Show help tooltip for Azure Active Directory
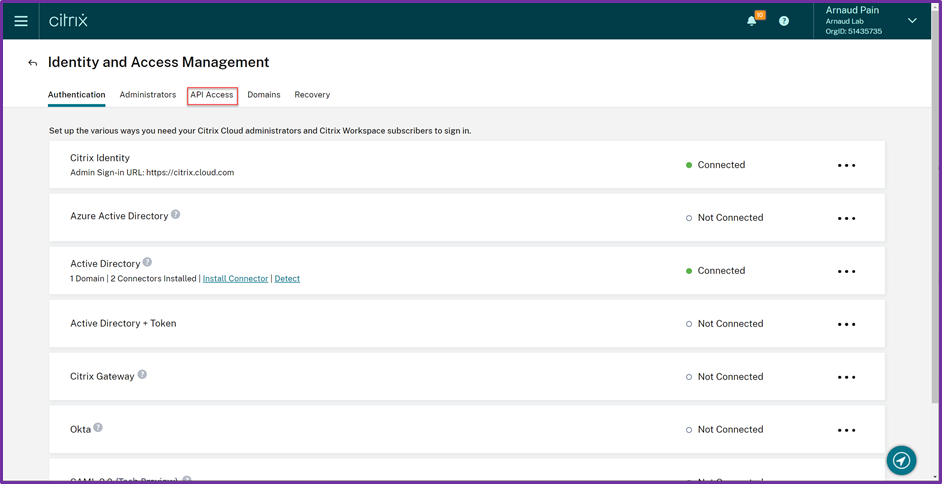Image resolution: width=942 pixels, height=484 pixels. coord(176,214)
